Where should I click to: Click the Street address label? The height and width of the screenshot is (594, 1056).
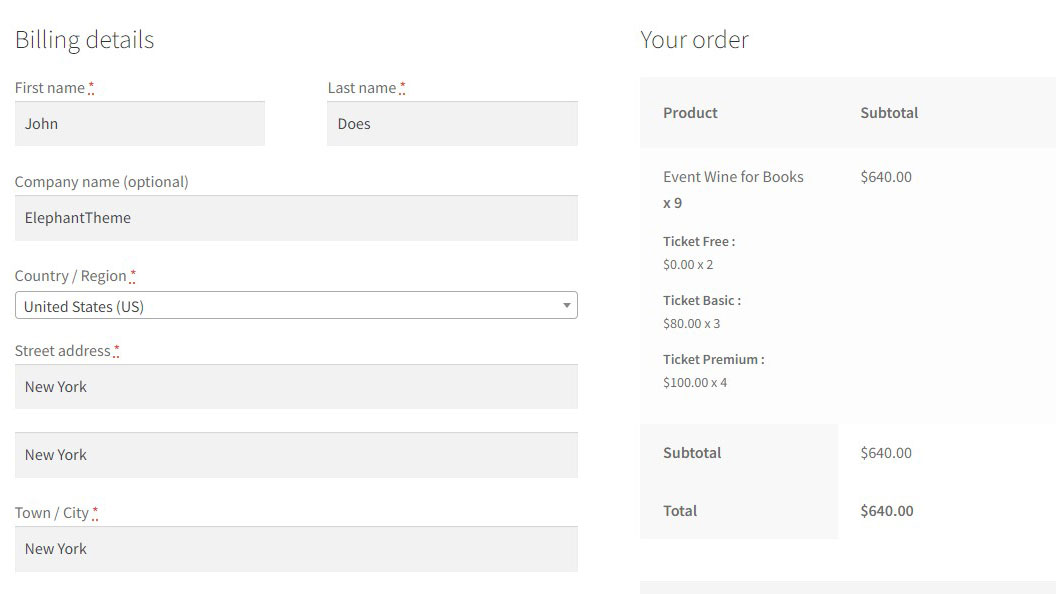point(62,351)
